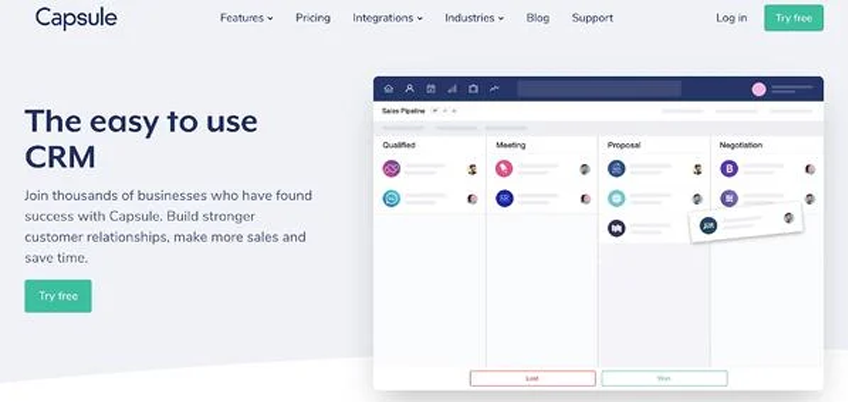Open the Sales Pipeline dropdown arrow
Image resolution: width=848 pixels, height=402 pixels.
point(435,111)
